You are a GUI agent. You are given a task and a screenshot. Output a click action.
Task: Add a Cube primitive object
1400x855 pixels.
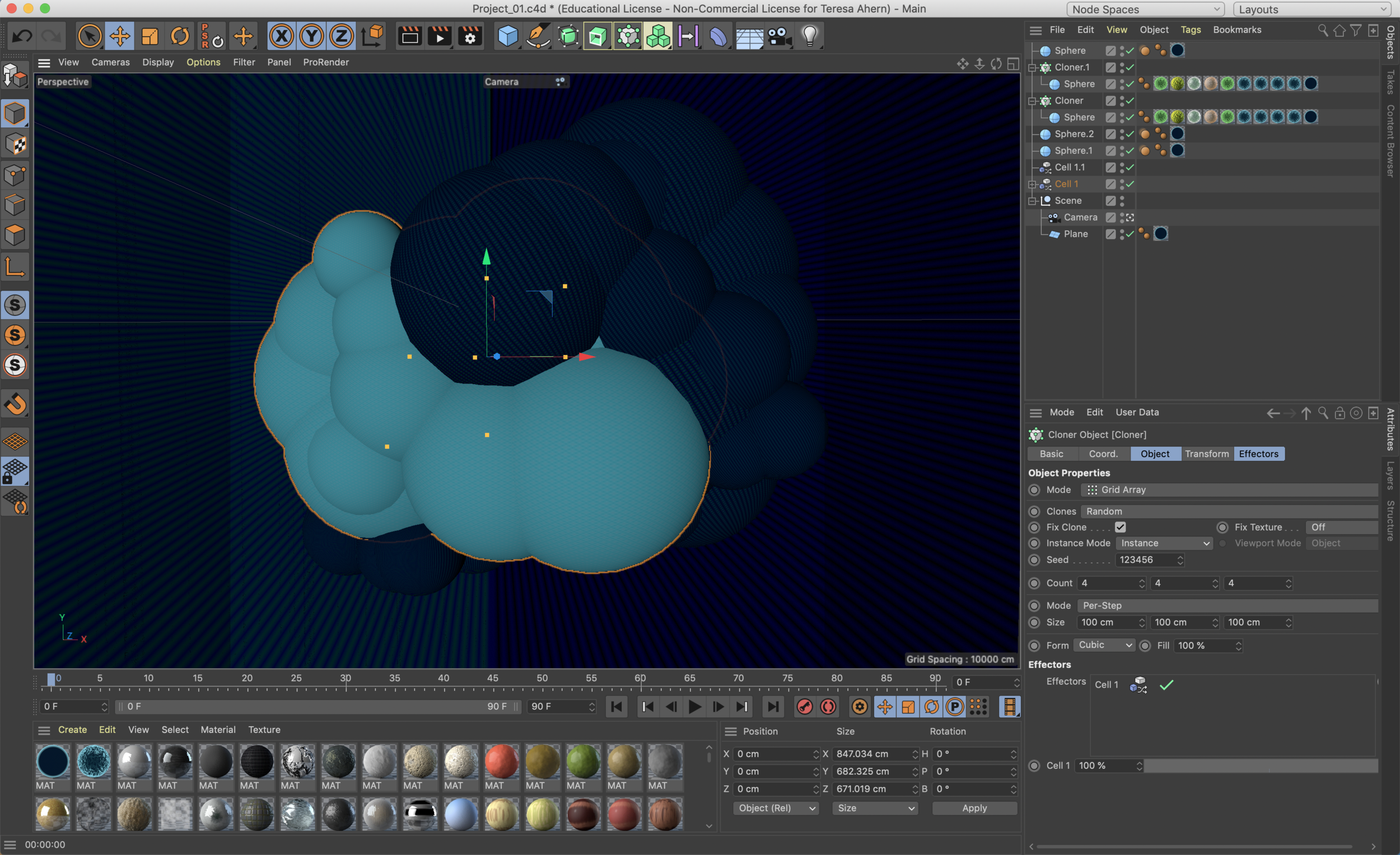[507, 37]
